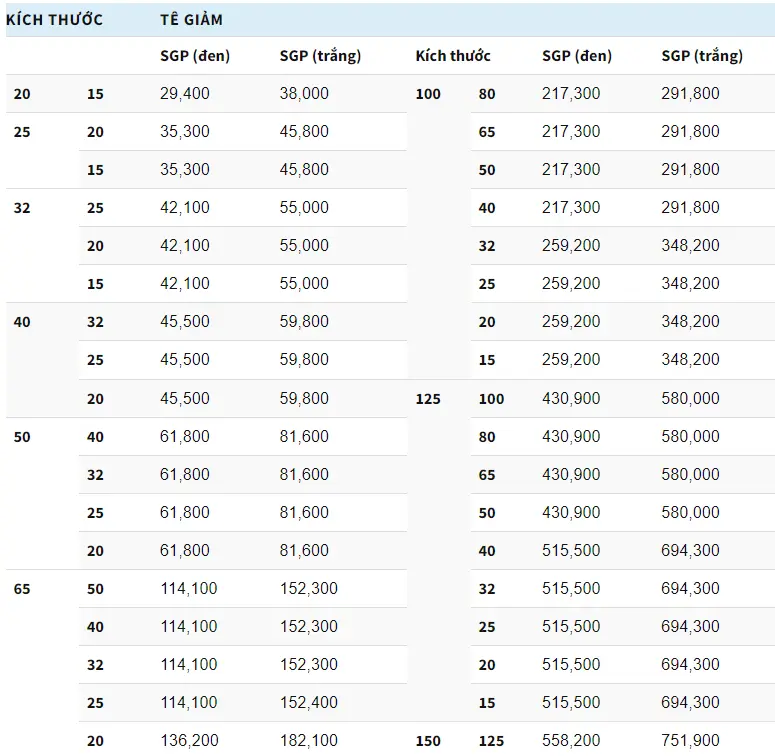This screenshot has height=756, width=775.
Task: Select the left SGP (đen) column header
Action: coord(195,56)
